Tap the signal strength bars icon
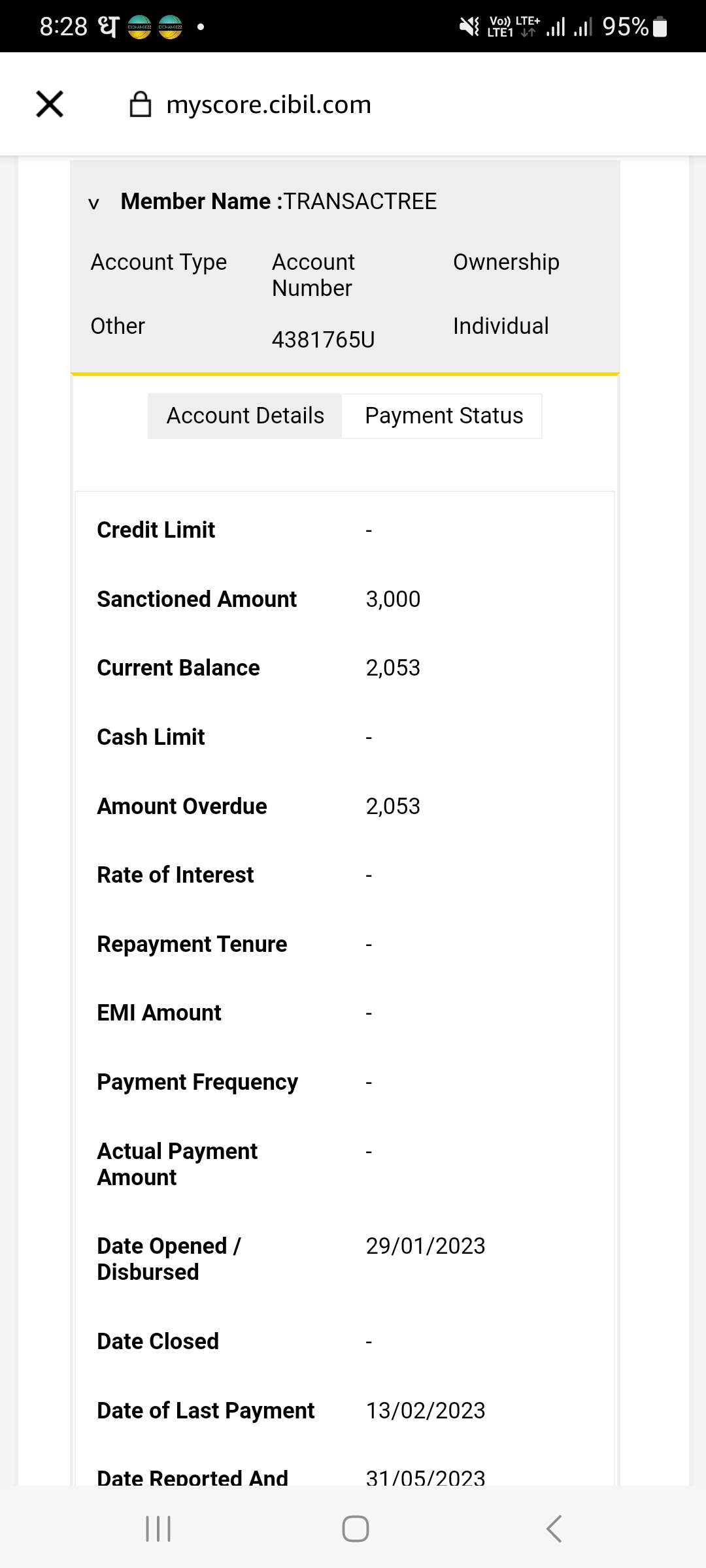The width and height of the screenshot is (706, 1568). coord(556,27)
